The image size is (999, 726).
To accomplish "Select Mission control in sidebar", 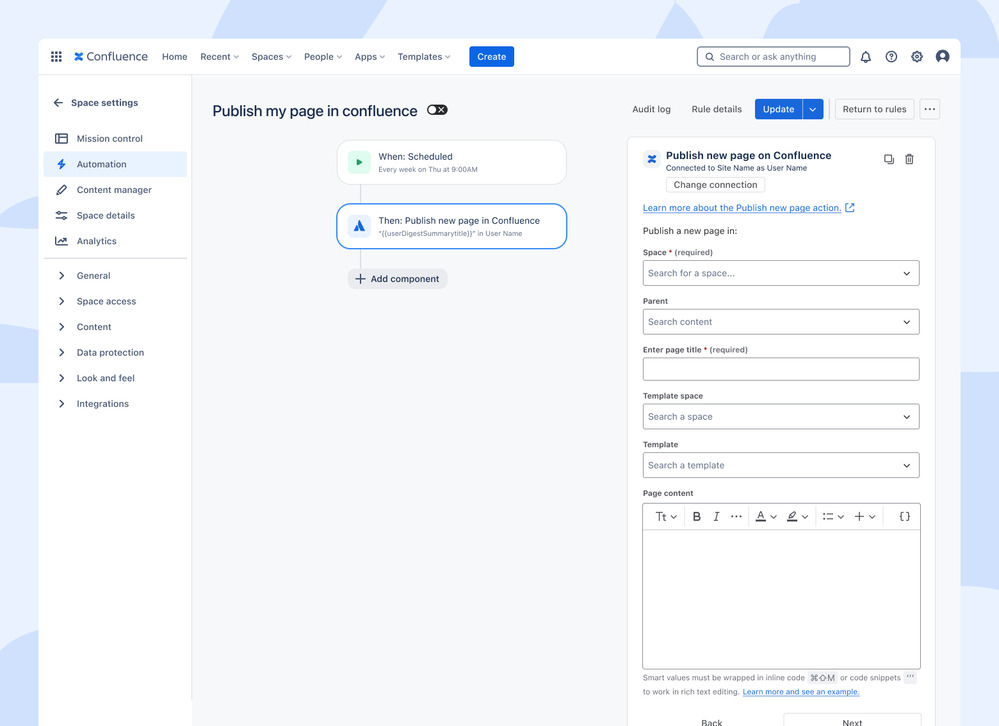I will [115, 138].
